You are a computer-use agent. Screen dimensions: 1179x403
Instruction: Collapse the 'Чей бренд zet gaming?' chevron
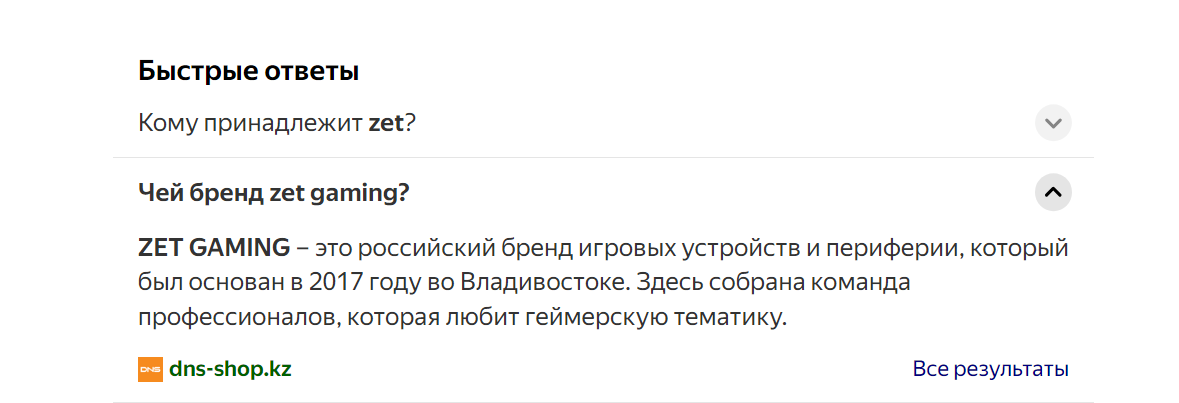[x=1053, y=192]
